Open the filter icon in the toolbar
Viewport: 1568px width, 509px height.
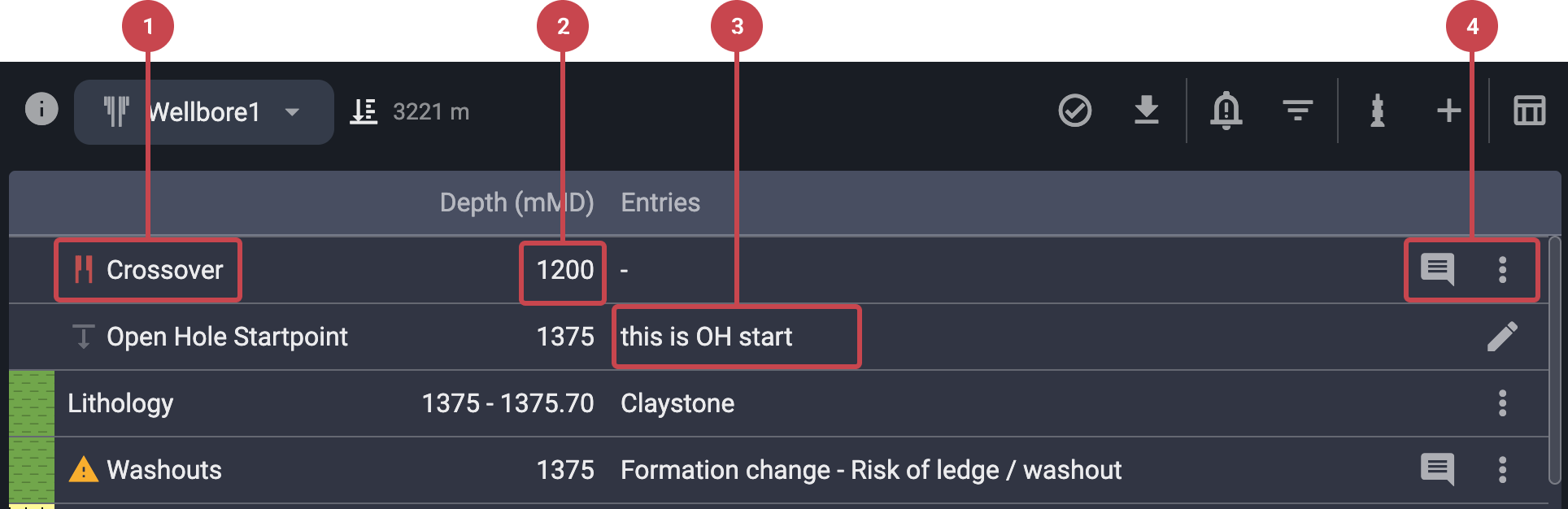(x=1297, y=111)
